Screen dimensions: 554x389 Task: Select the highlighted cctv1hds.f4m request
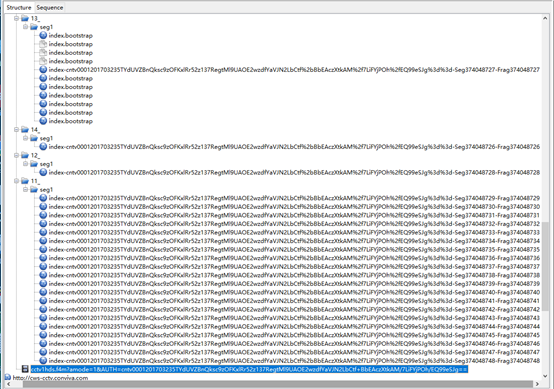pyautogui.click(x=249, y=369)
